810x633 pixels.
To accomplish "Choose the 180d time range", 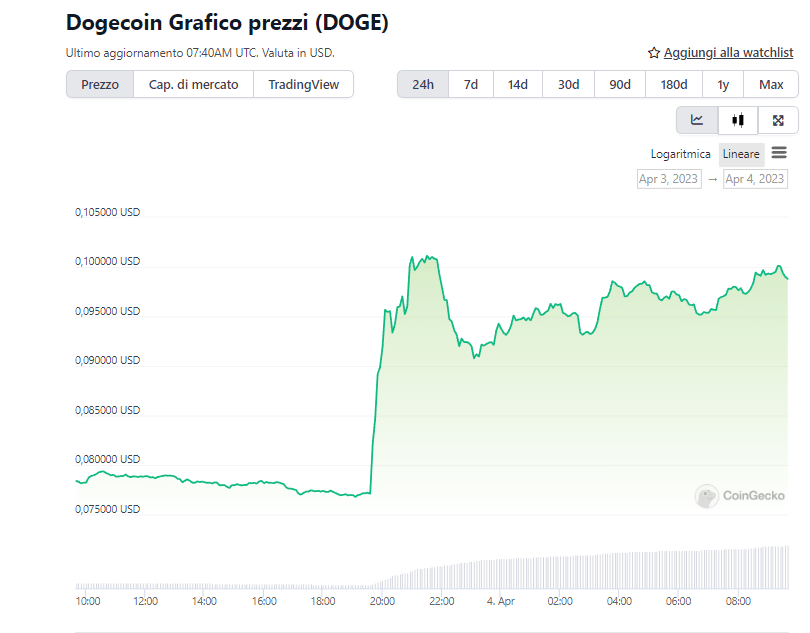I will point(674,84).
